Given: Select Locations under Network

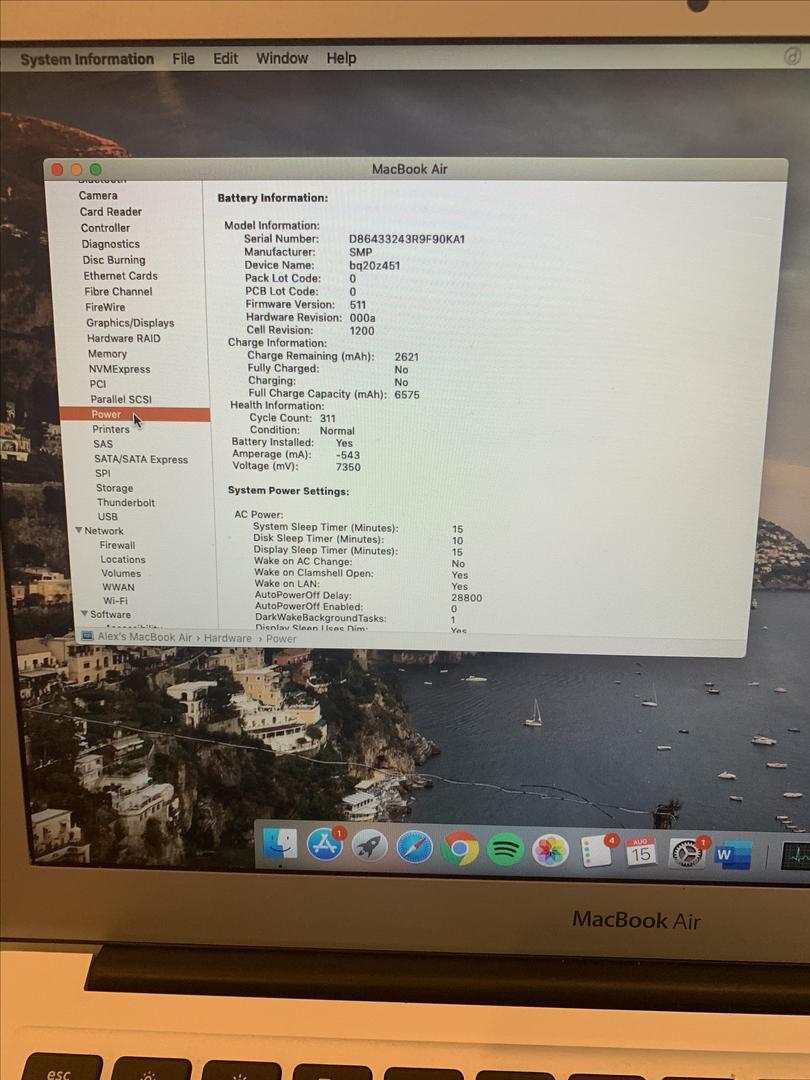Looking at the screenshot, I should (x=123, y=559).
